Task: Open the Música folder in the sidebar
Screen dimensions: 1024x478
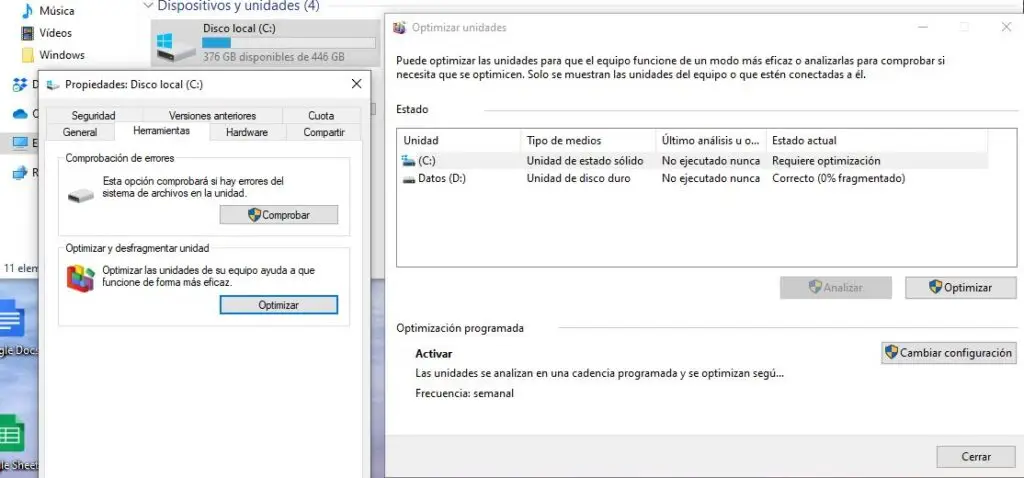Action: pos(56,11)
